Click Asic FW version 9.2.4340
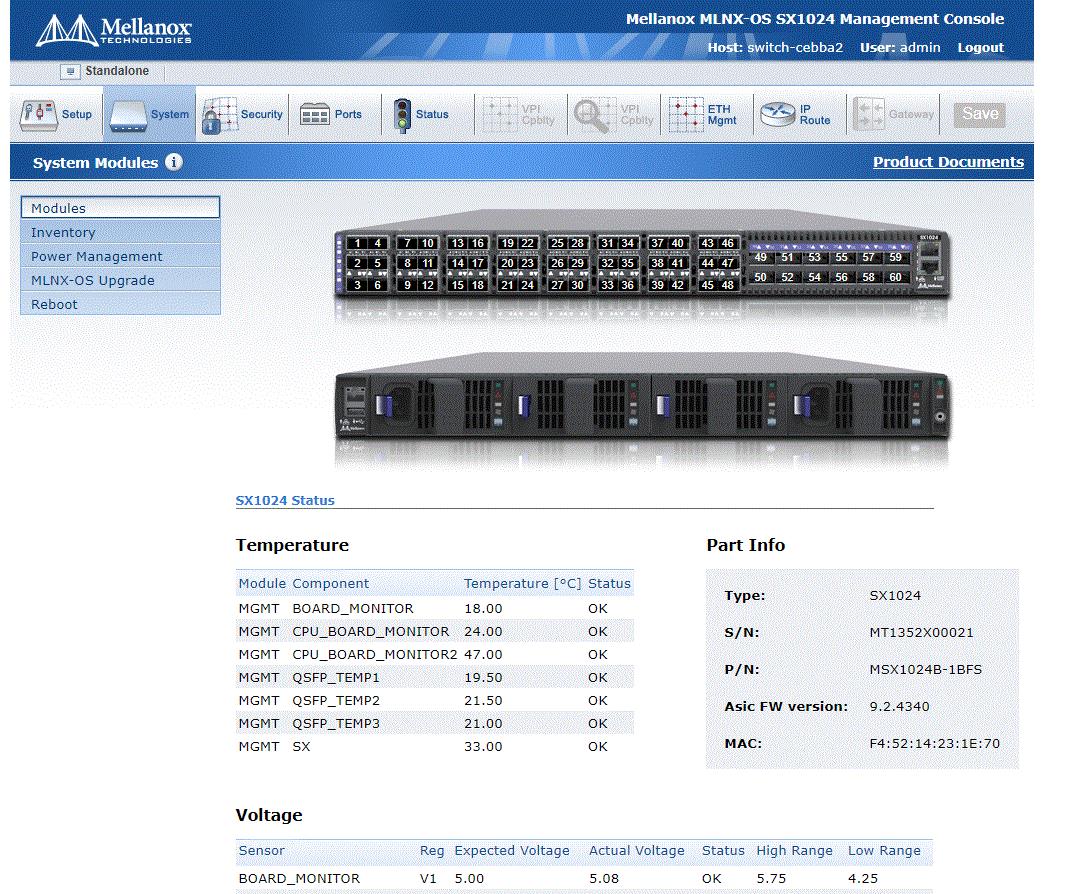 pyautogui.click(x=899, y=706)
